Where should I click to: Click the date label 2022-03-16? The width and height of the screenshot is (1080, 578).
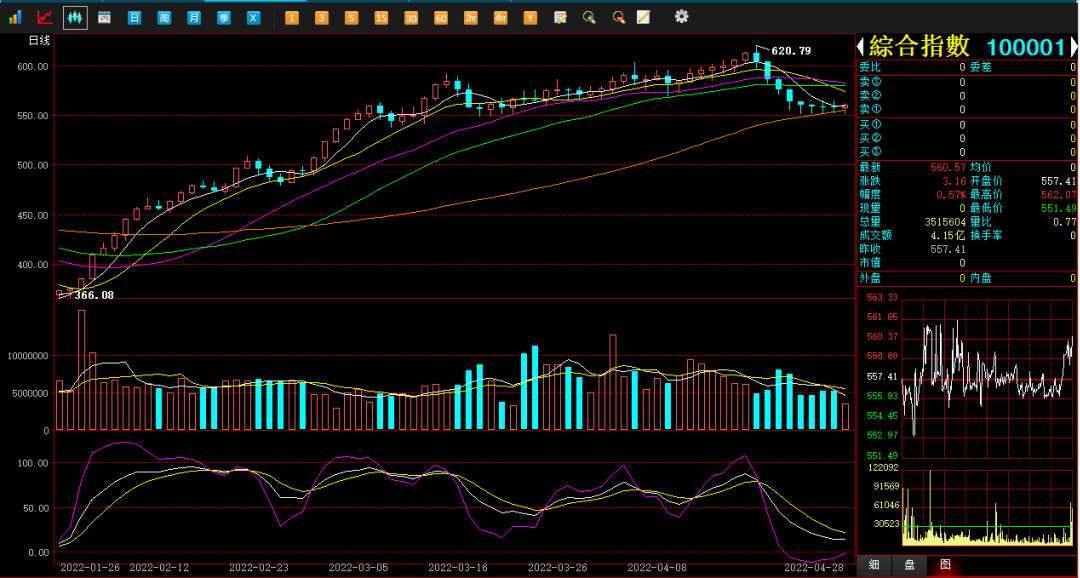[458, 568]
